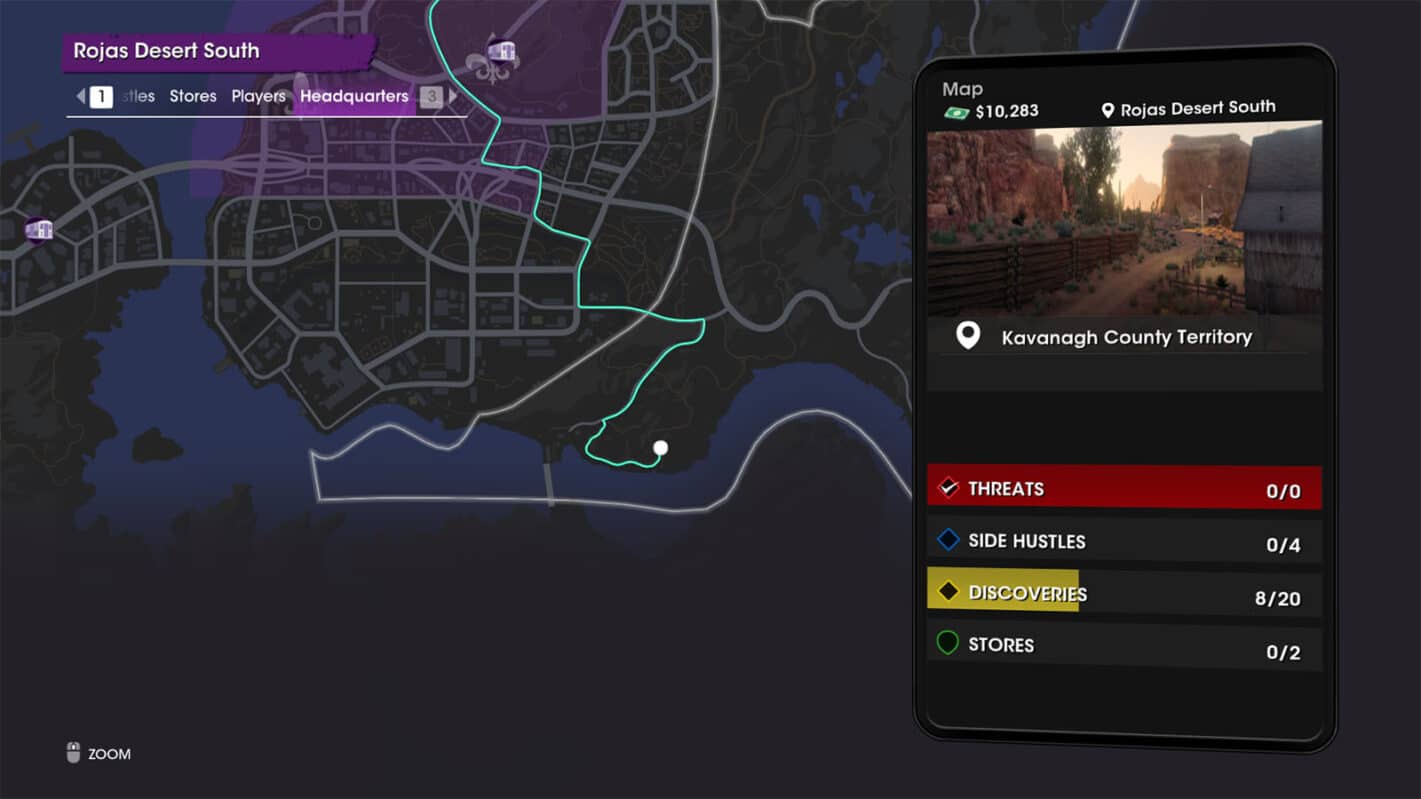Click the Kavanagh County Territory preview image
The height and width of the screenshot is (799, 1421).
(x=1124, y=218)
